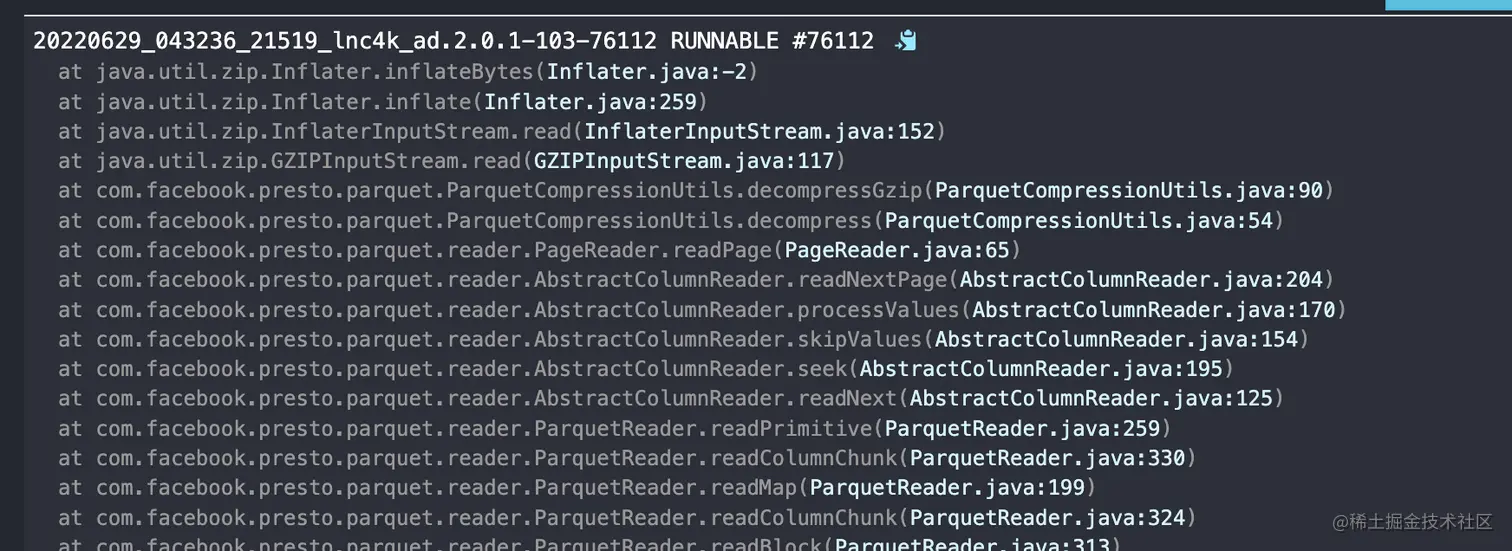Click the AbstractColumnReader.readNext frame
This screenshot has width=1512, height=551.
(x=671, y=398)
